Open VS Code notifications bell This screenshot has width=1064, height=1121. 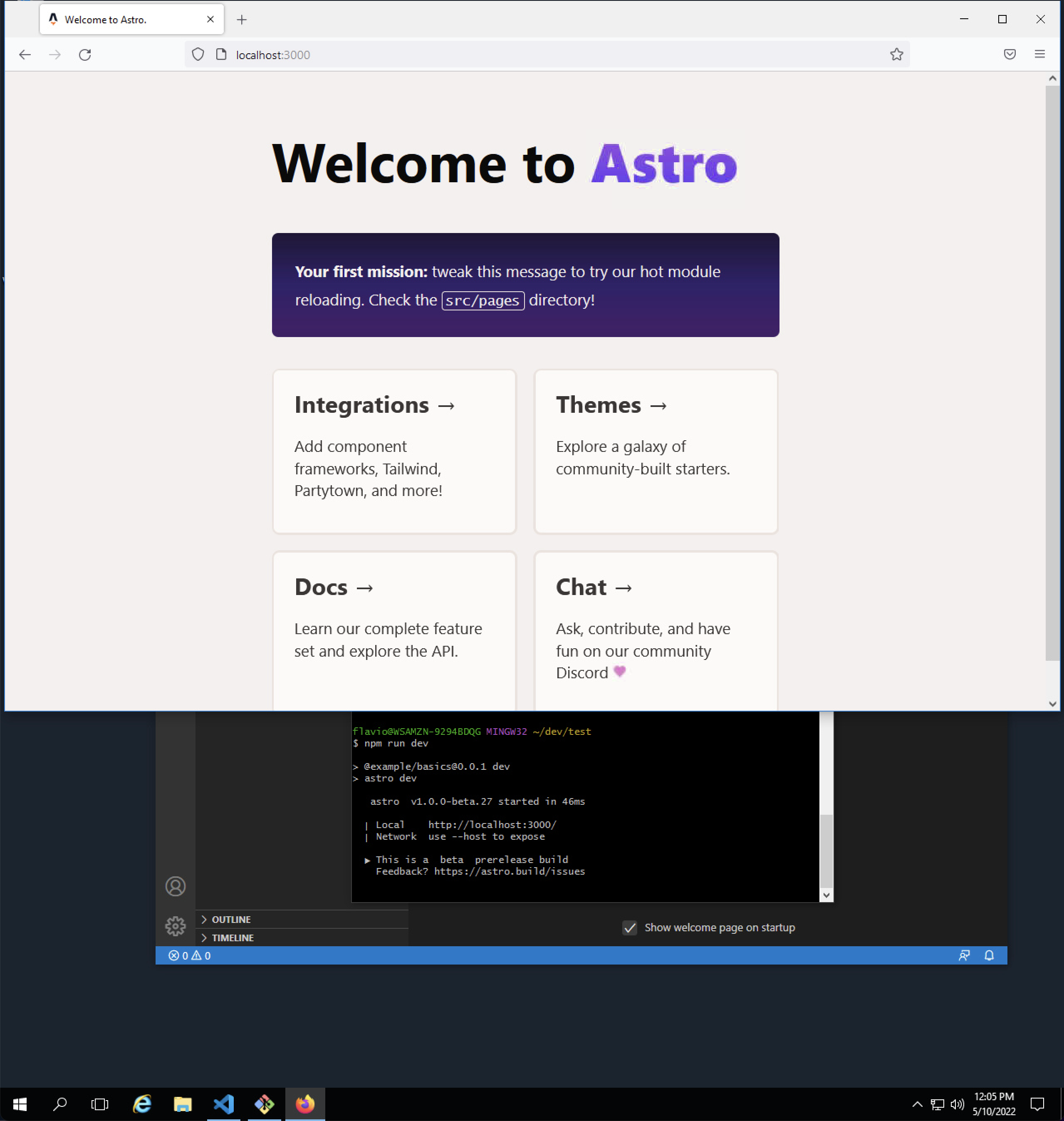point(989,955)
